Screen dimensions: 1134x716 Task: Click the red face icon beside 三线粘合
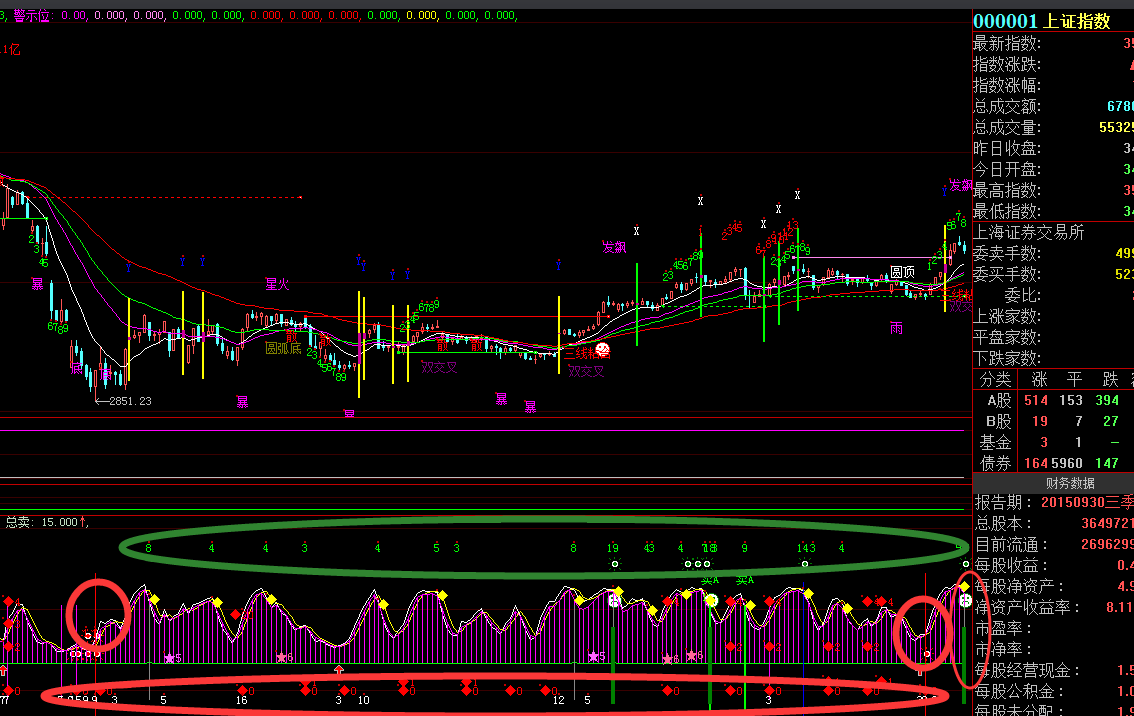click(x=602, y=351)
